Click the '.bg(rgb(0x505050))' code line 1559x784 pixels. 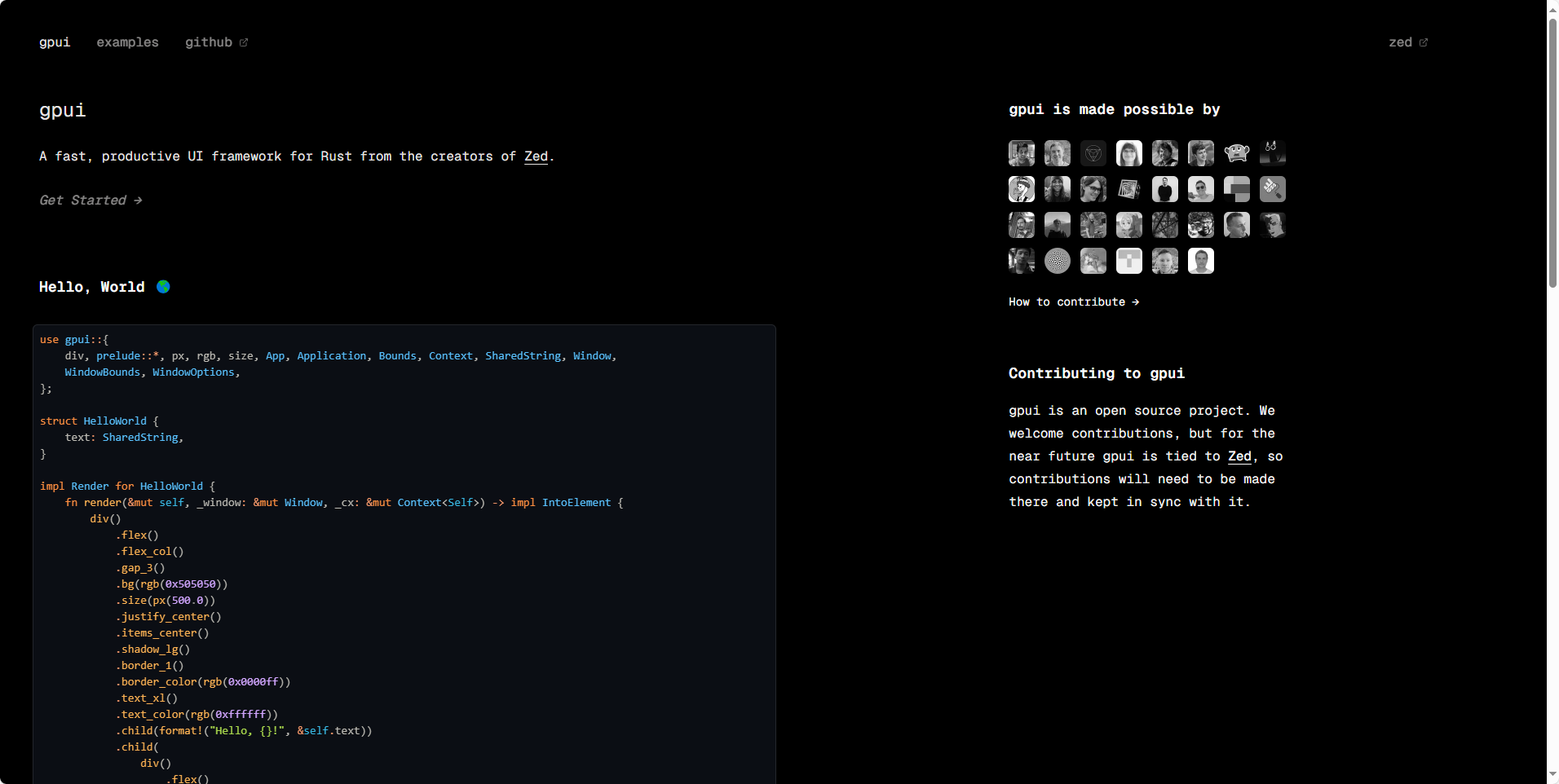172,584
